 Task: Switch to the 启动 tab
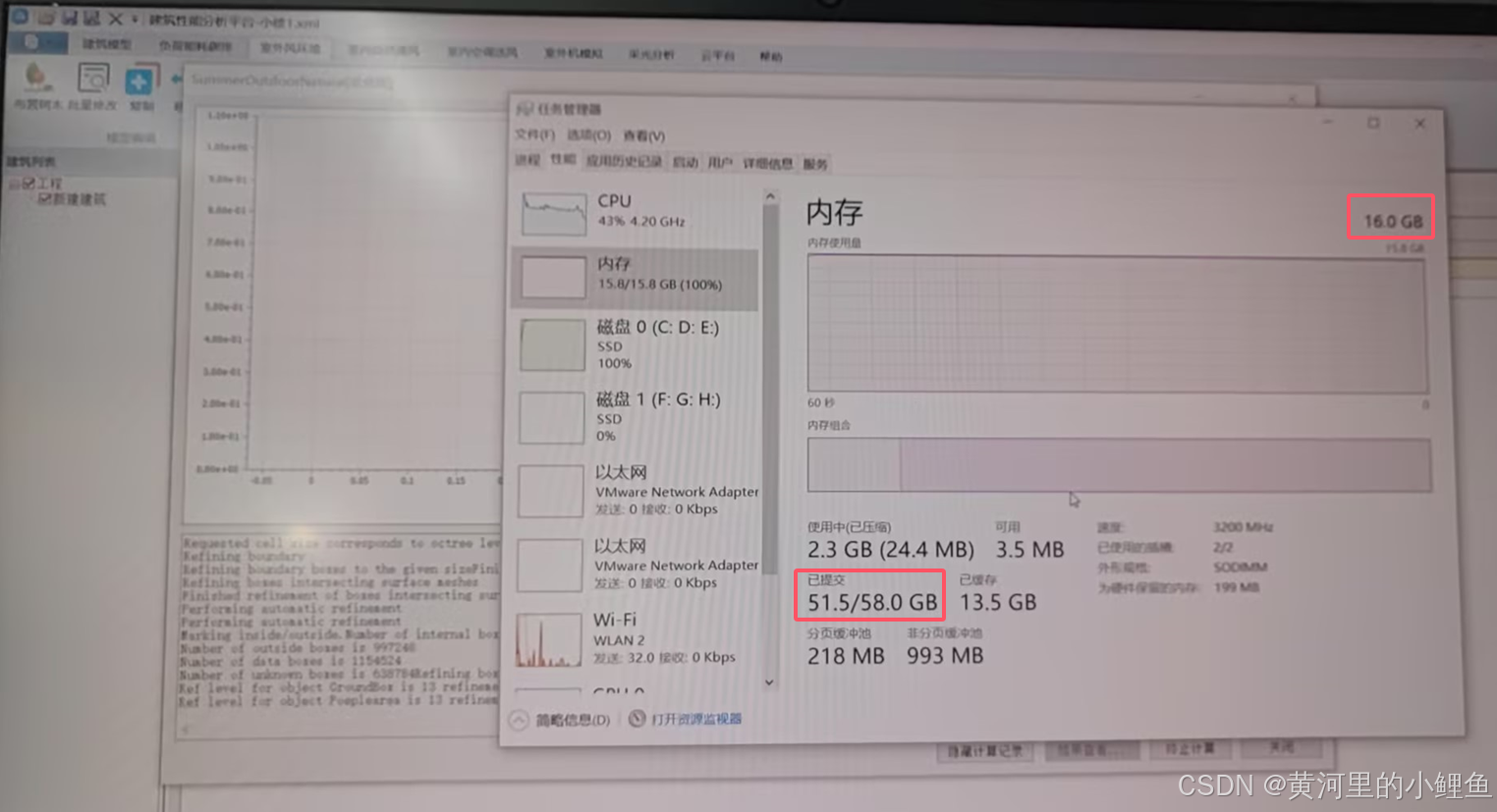click(685, 162)
